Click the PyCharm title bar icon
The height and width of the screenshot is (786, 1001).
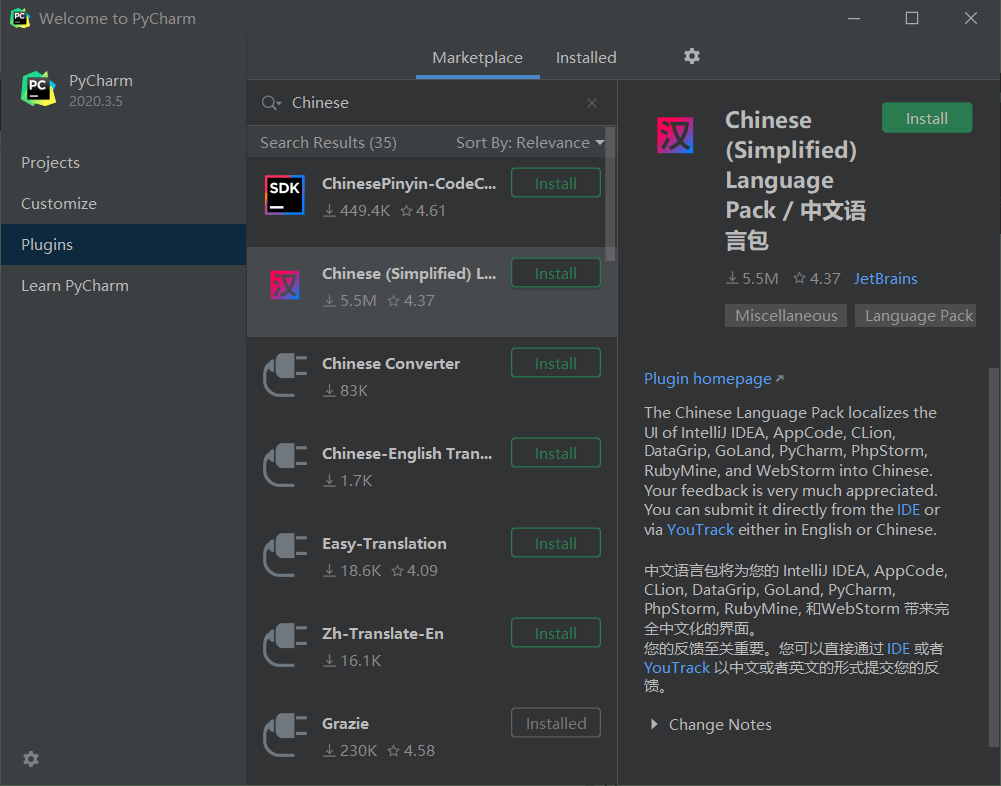pyautogui.click(x=20, y=18)
